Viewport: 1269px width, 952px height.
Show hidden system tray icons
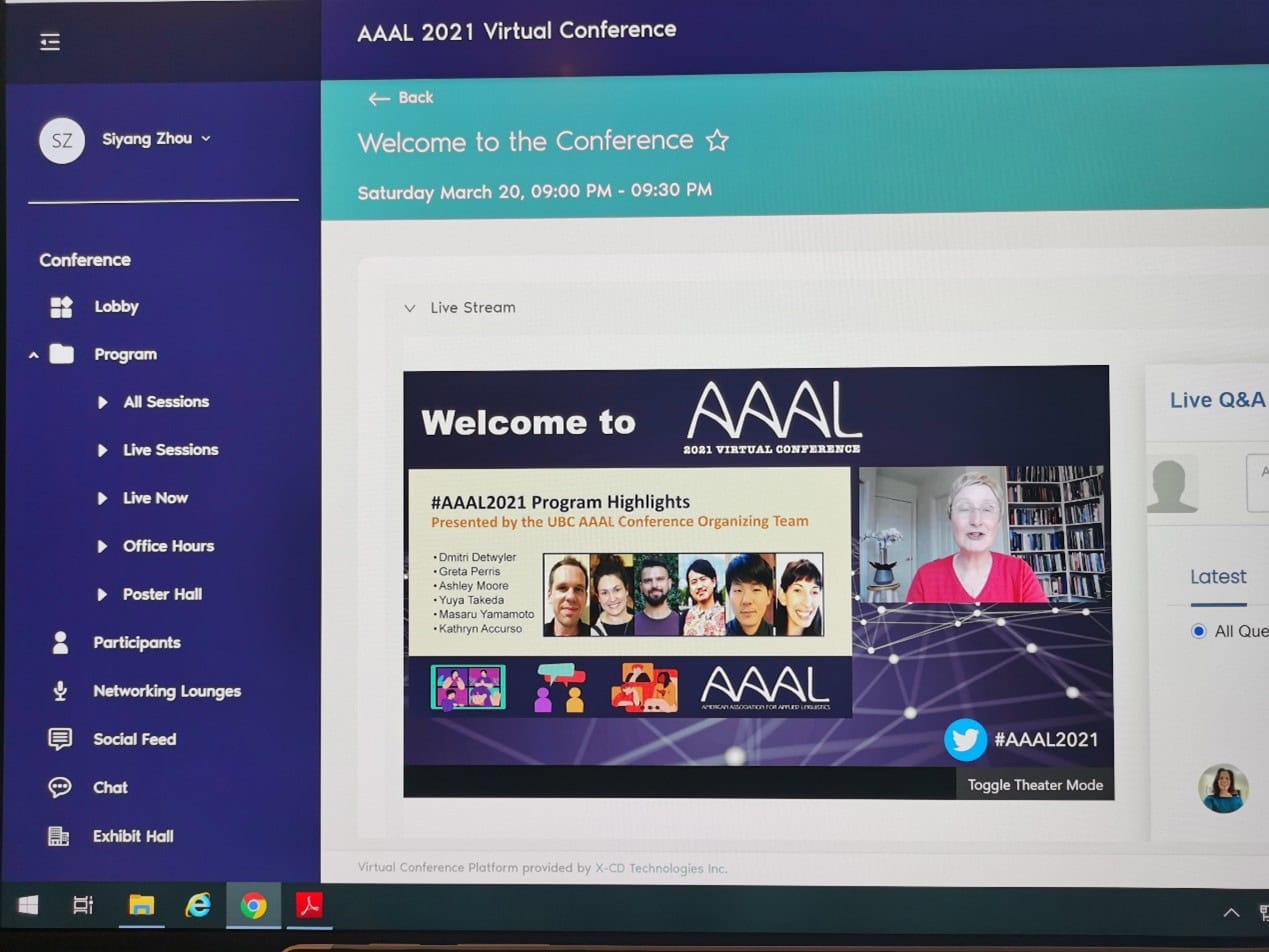pyautogui.click(x=1232, y=912)
